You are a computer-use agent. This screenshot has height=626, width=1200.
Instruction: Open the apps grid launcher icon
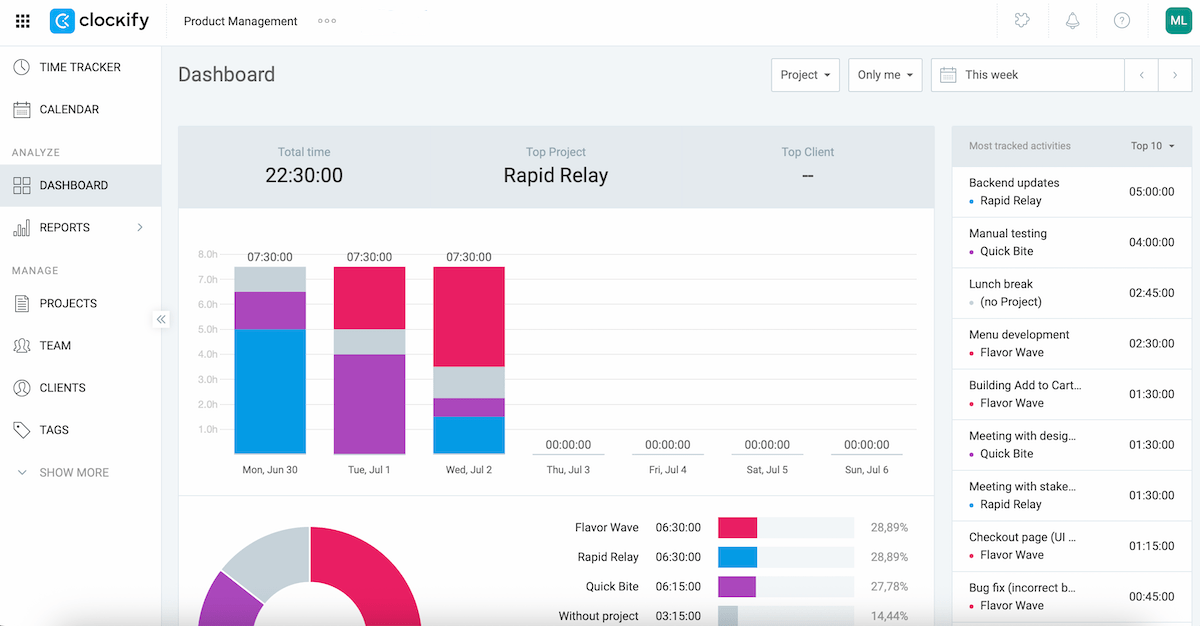point(23,21)
